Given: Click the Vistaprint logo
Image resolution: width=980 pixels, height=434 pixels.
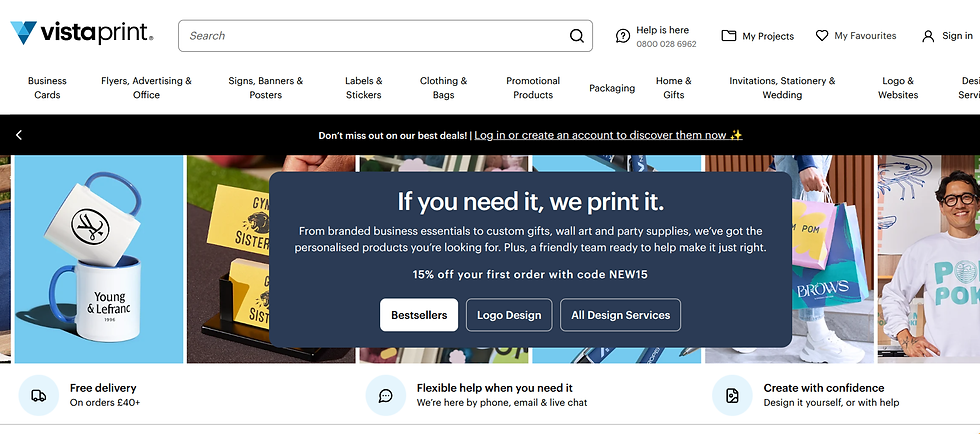Looking at the screenshot, I should pyautogui.click(x=81, y=33).
